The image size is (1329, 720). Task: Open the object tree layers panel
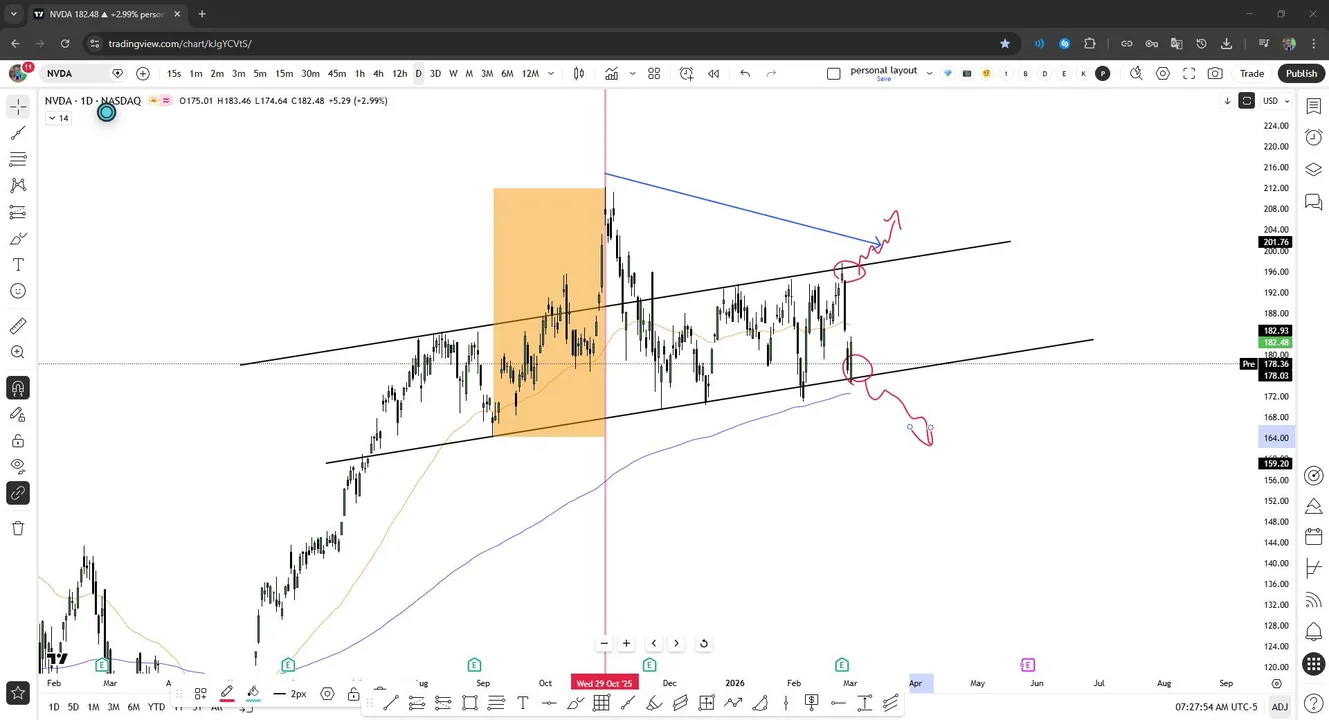(1314, 170)
